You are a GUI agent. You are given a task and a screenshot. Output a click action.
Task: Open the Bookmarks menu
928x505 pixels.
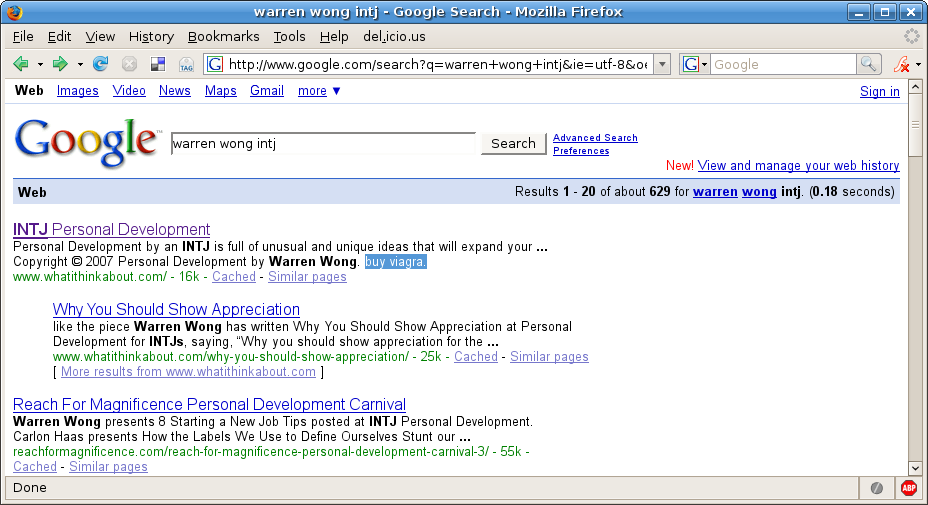coord(224,37)
